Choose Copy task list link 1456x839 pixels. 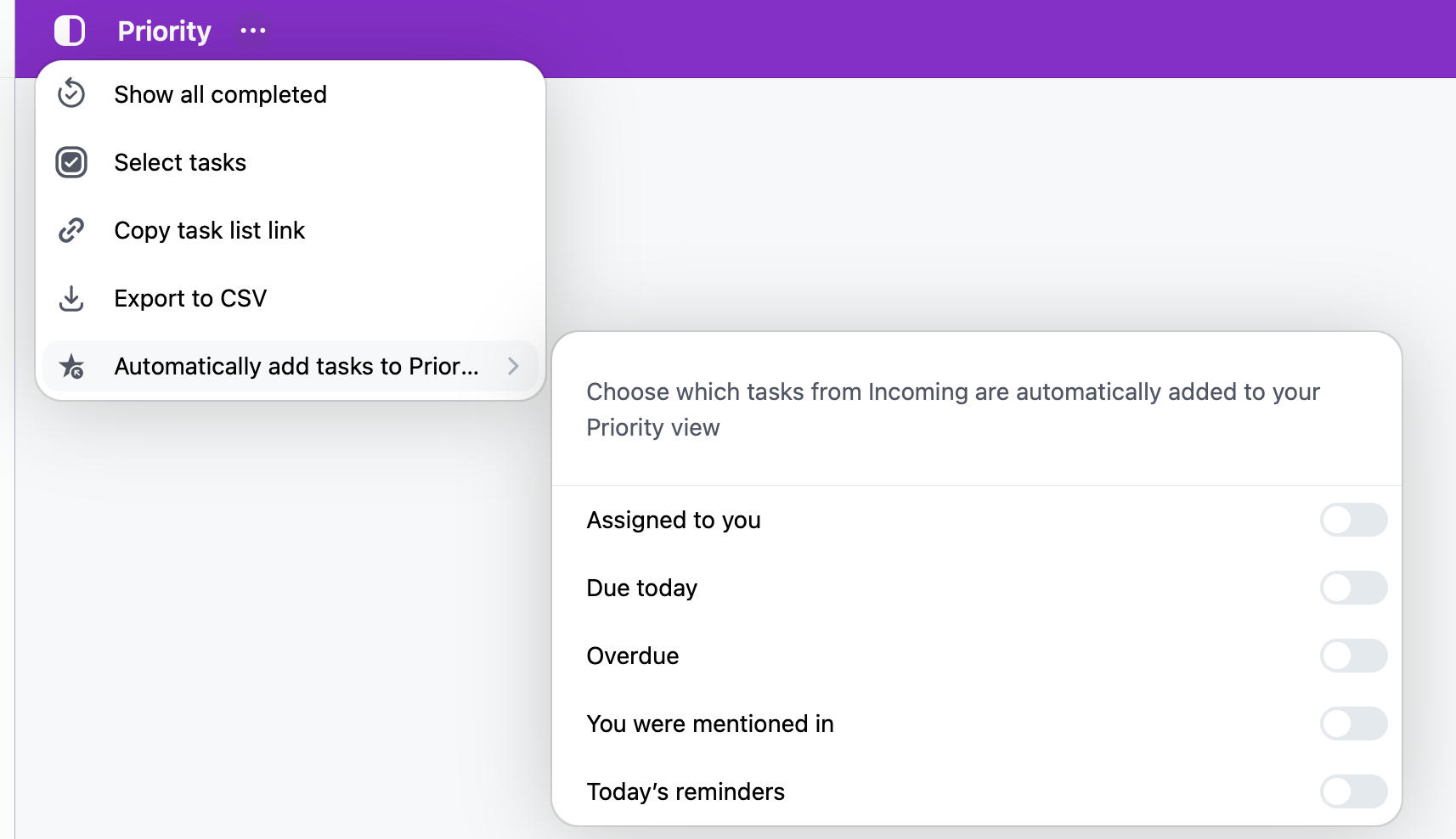click(x=291, y=230)
